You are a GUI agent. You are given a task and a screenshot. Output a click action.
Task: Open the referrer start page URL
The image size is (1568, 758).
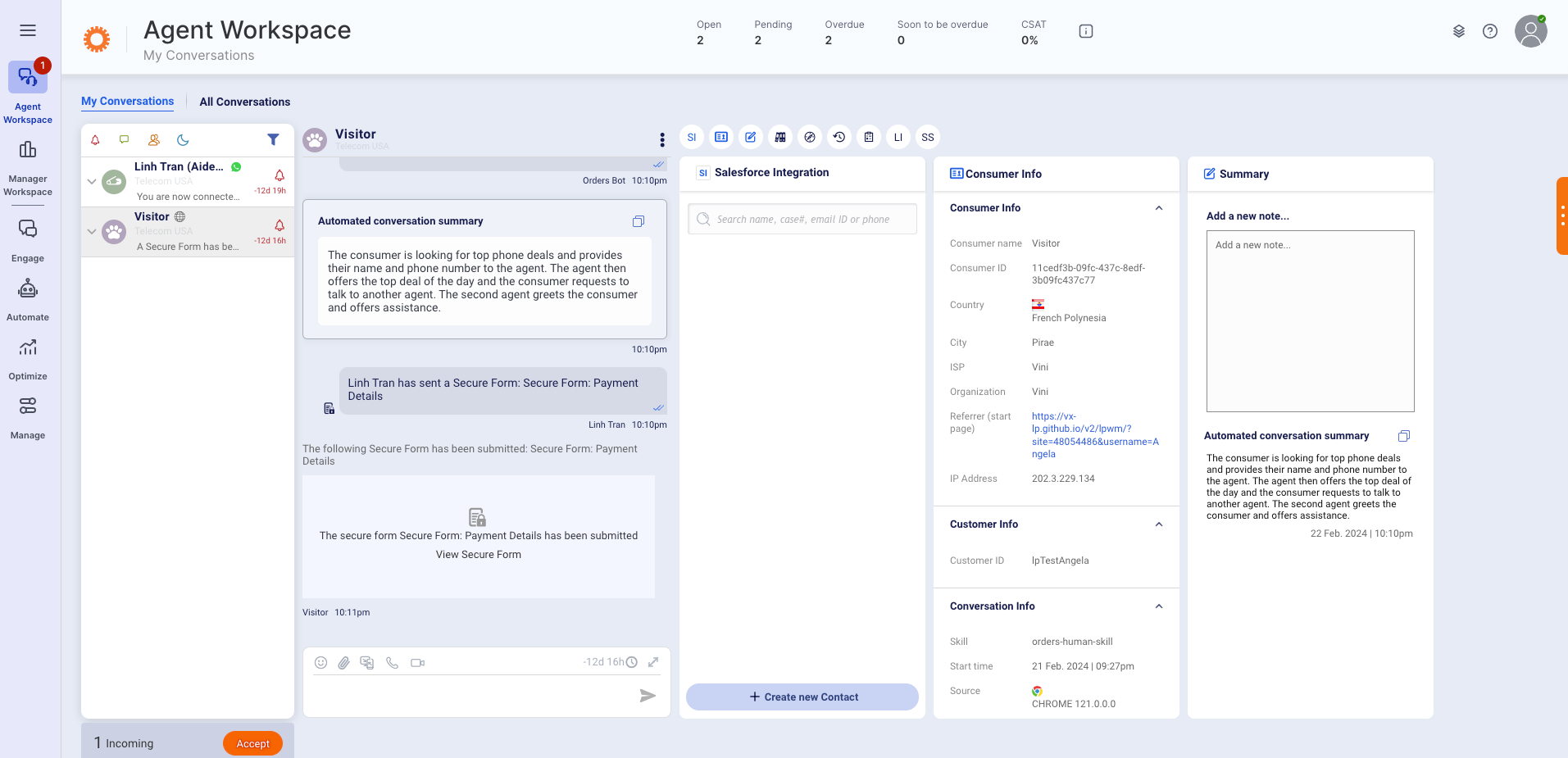click(x=1095, y=435)
